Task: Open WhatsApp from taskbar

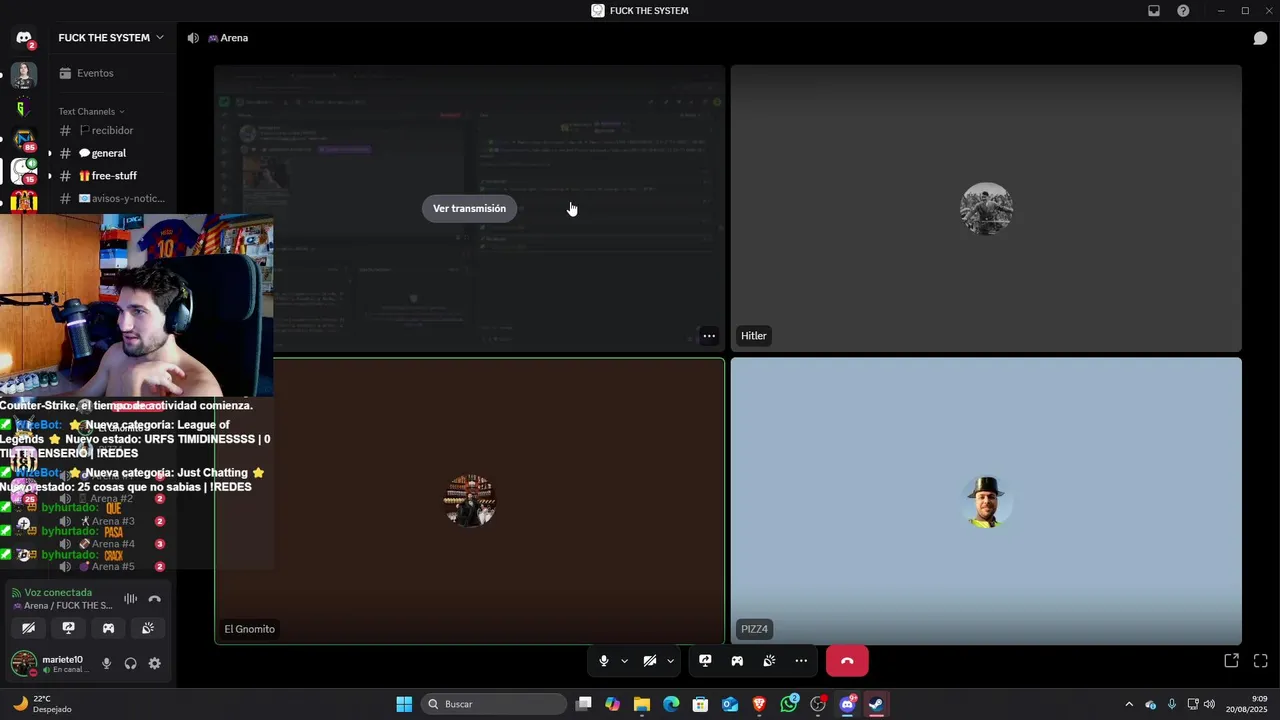Action: pos(789,704)
